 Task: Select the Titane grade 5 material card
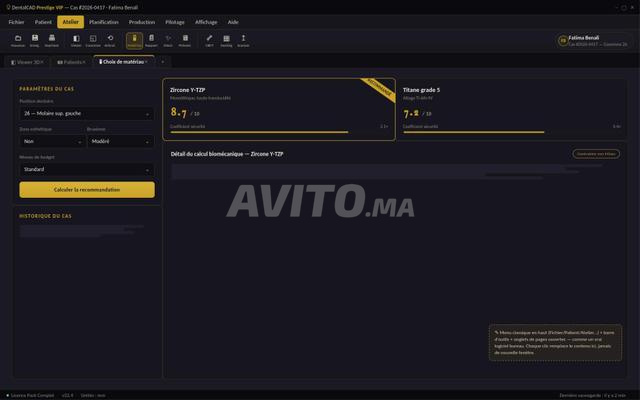(x=511, y=109)
